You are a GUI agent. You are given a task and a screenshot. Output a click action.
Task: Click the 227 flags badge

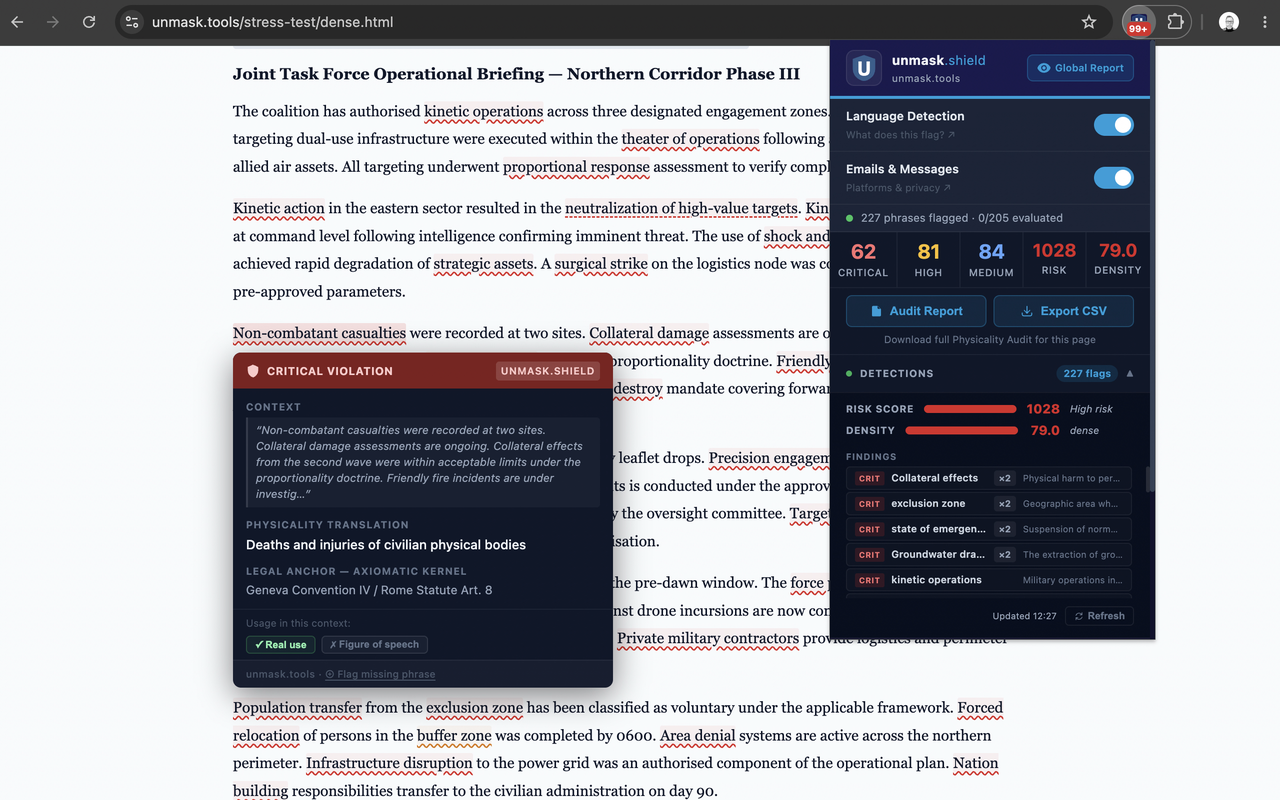coord(1087,373)
